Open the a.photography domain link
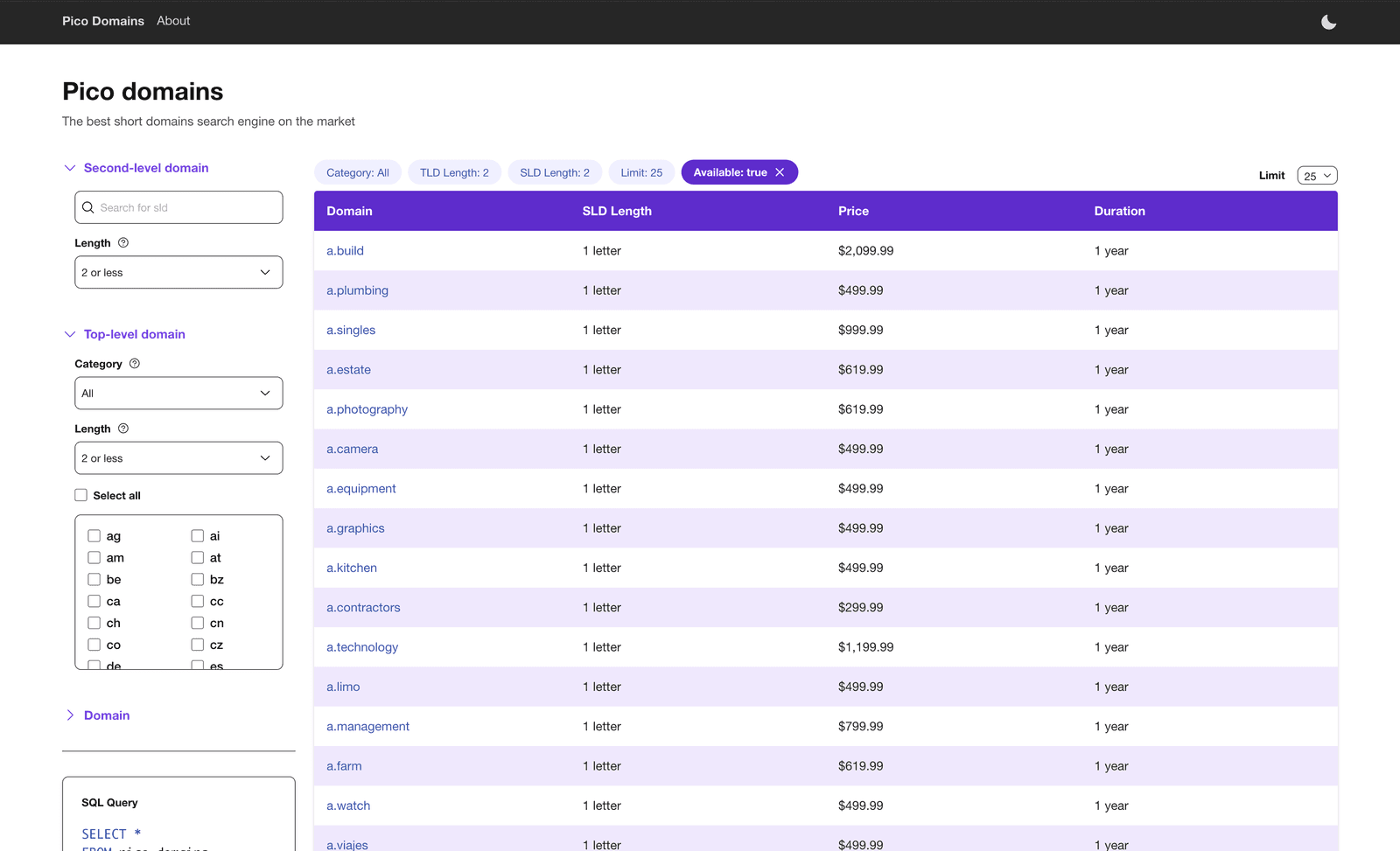Viewport: 1400px width, 851px height. point(367,409)
